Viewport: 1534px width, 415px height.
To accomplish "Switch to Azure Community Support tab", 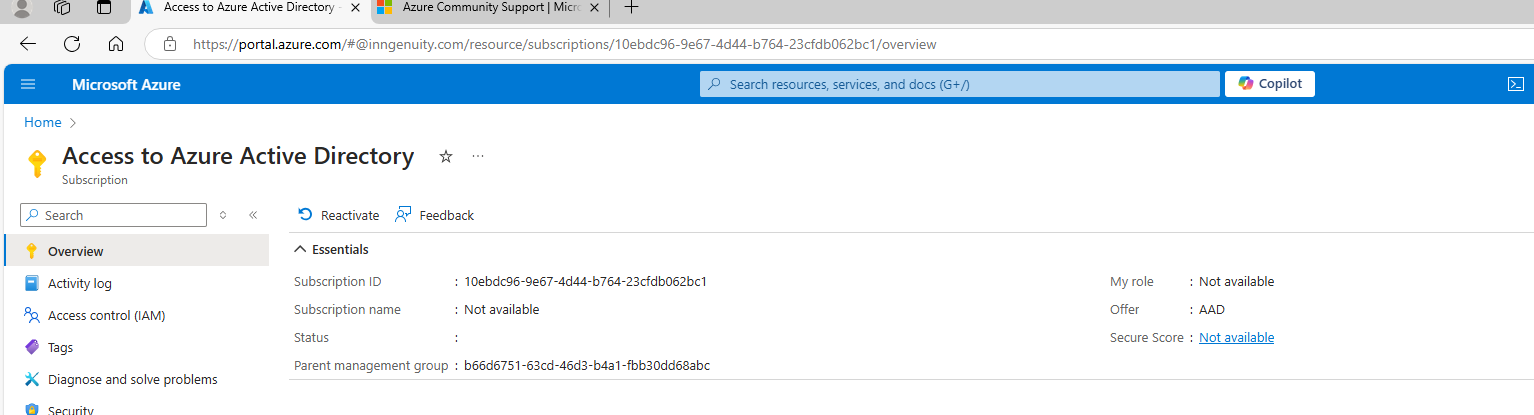I will (489, 8).
